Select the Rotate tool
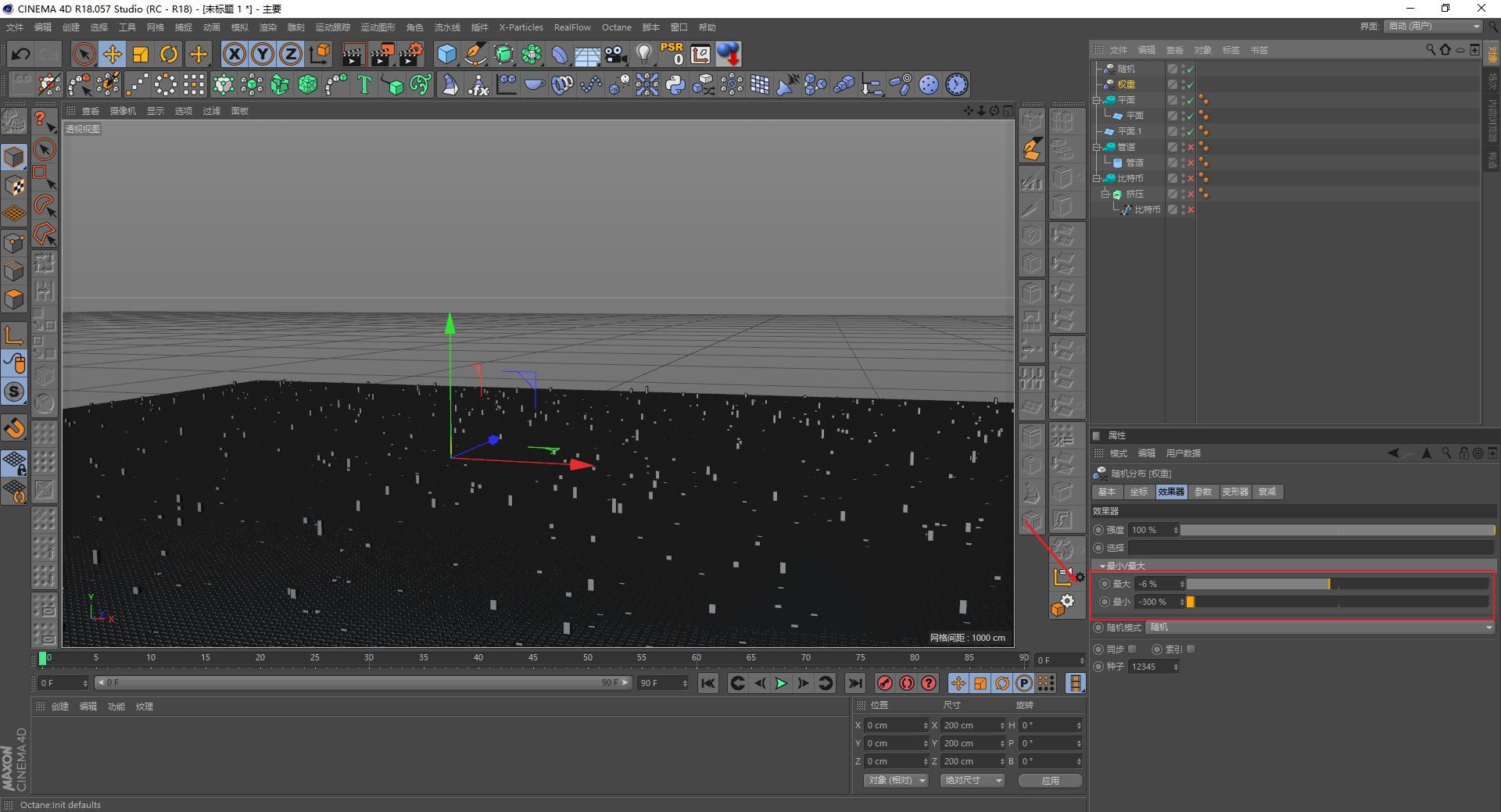Viewport: 1501px width, 812px height. pos(169,54)
